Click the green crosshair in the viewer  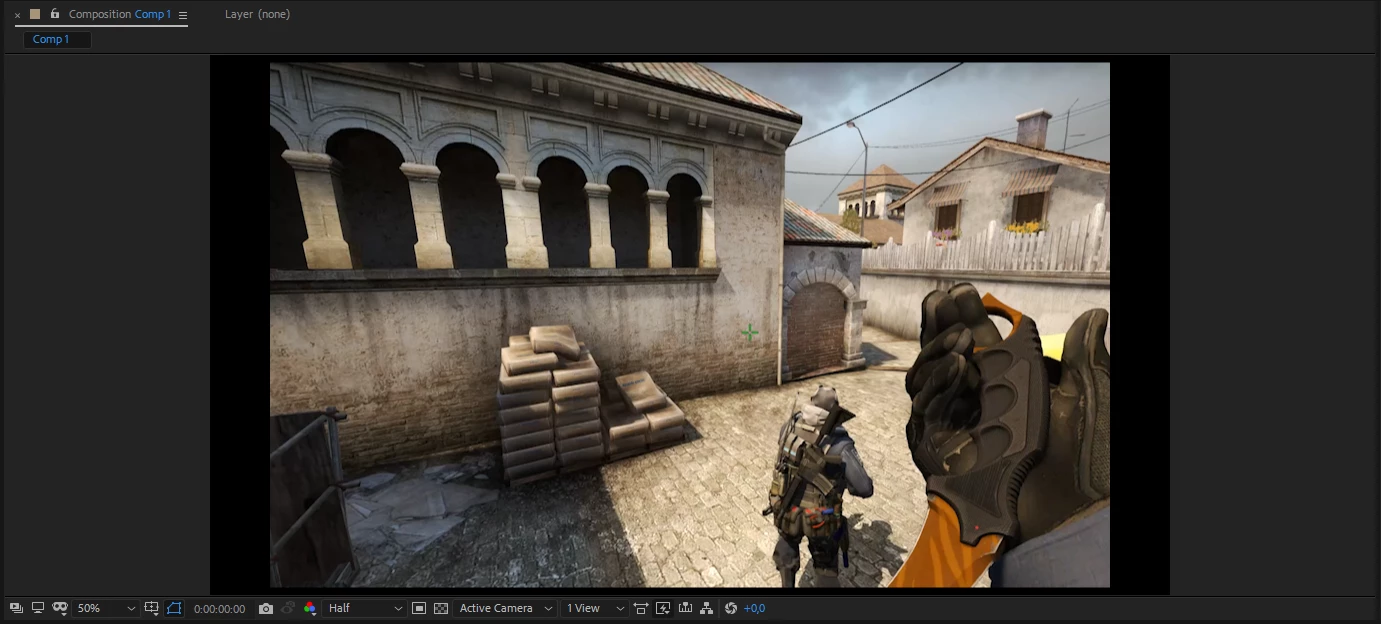click(x=749, y=333)
